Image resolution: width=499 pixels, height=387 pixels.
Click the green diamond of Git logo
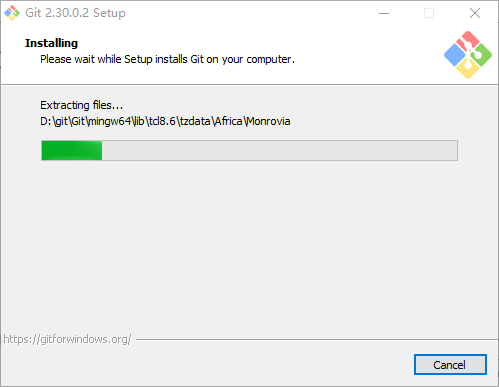pos(481,55)
